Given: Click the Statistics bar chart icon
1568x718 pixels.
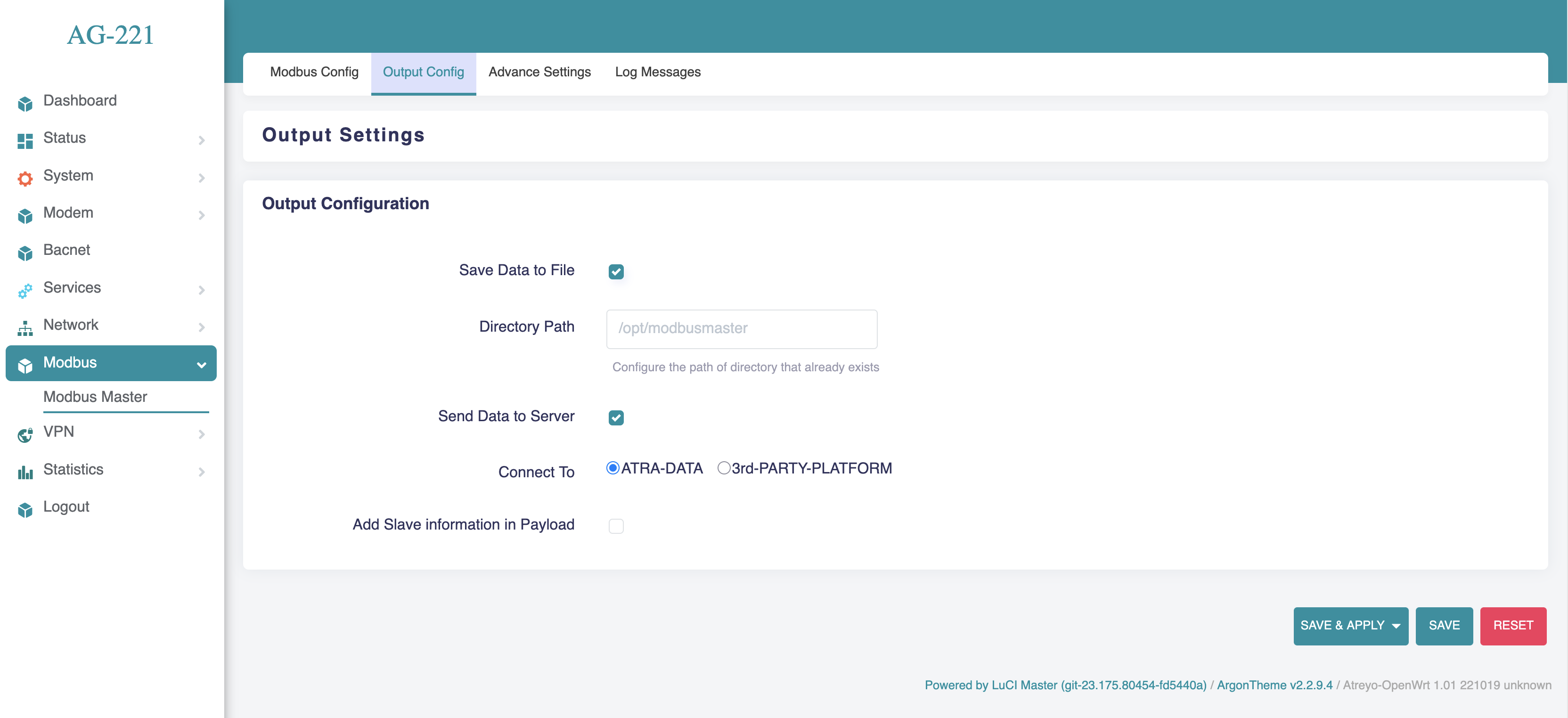Looking at the screenshot, I should click(x=25, y=472).
